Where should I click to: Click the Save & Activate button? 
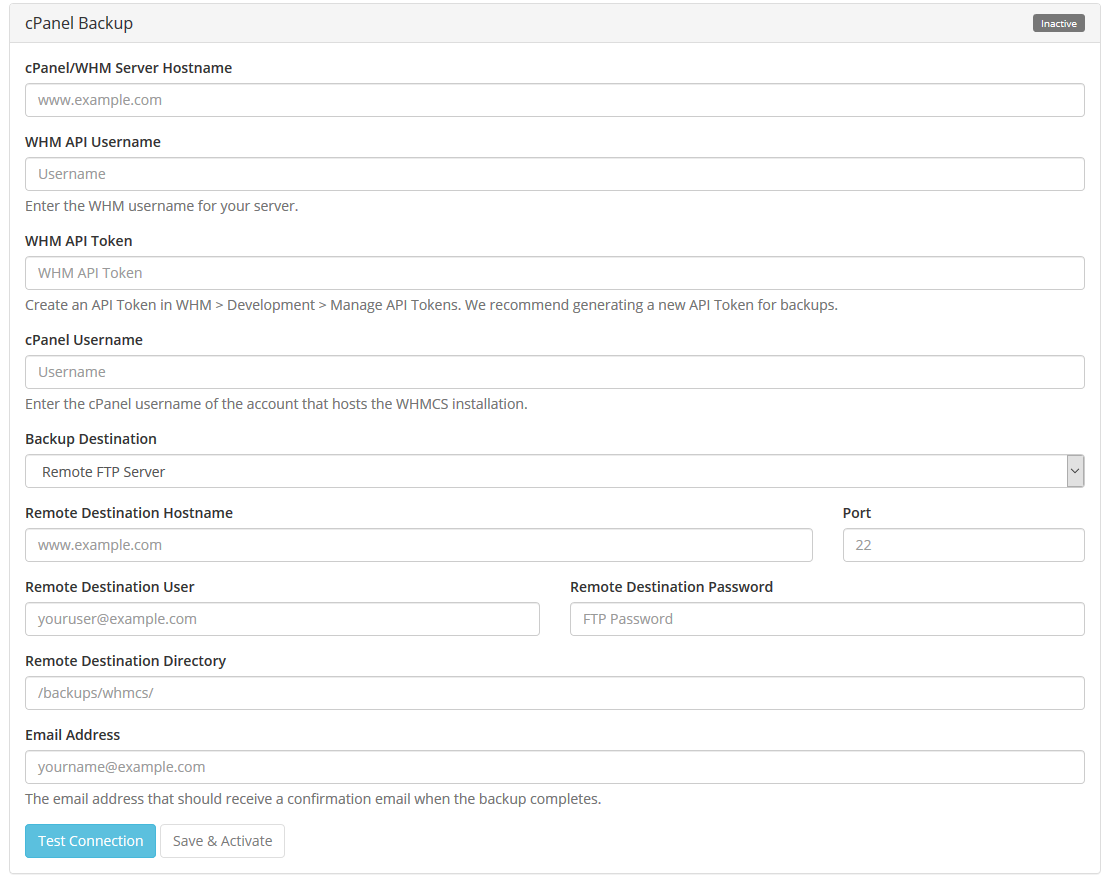tap(223, 841)
